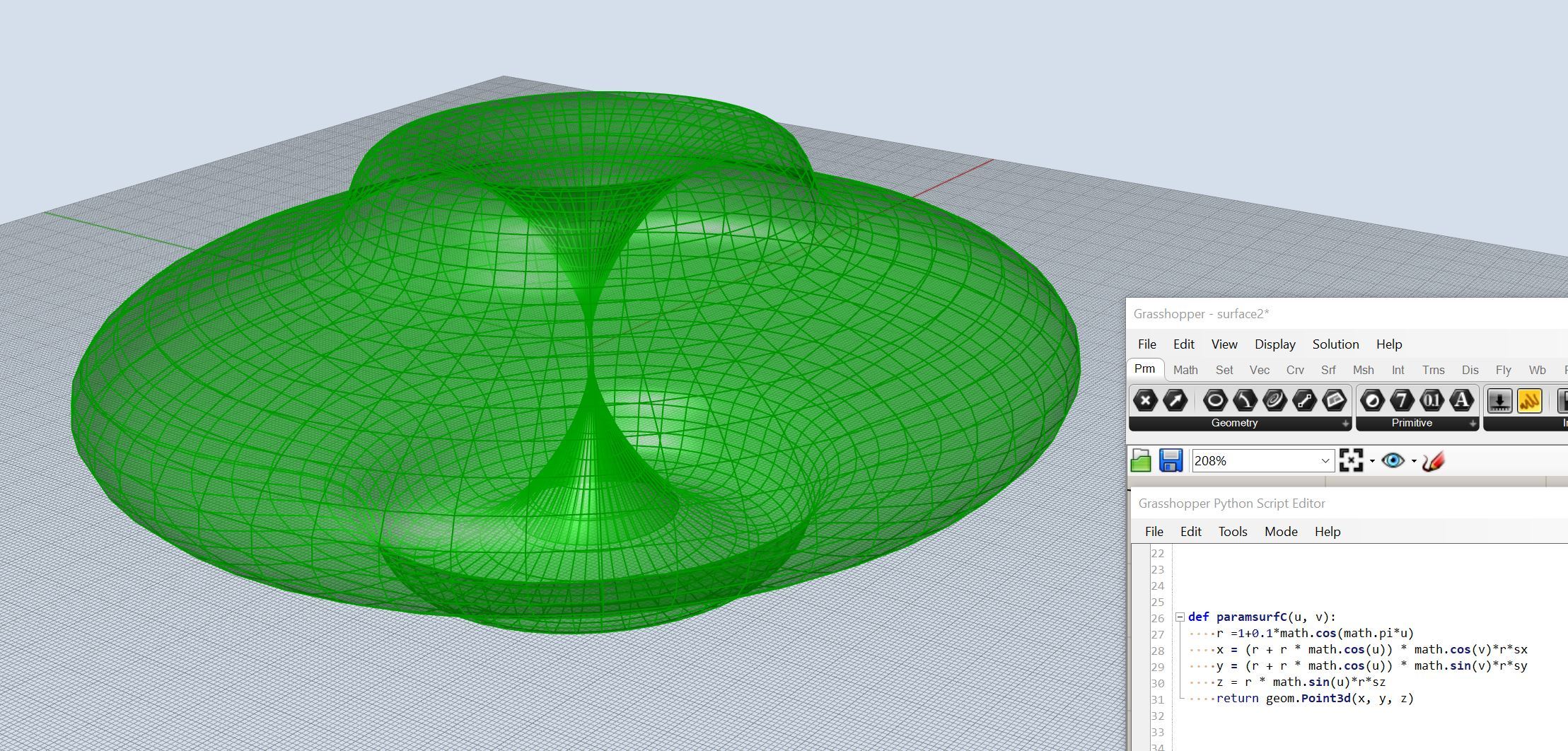Switch to the Fly tab

(x=1504, y=370)
